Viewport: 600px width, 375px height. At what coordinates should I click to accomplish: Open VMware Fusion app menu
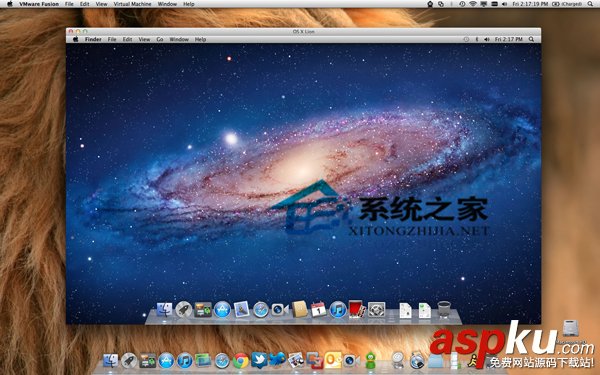coord(39,4)
